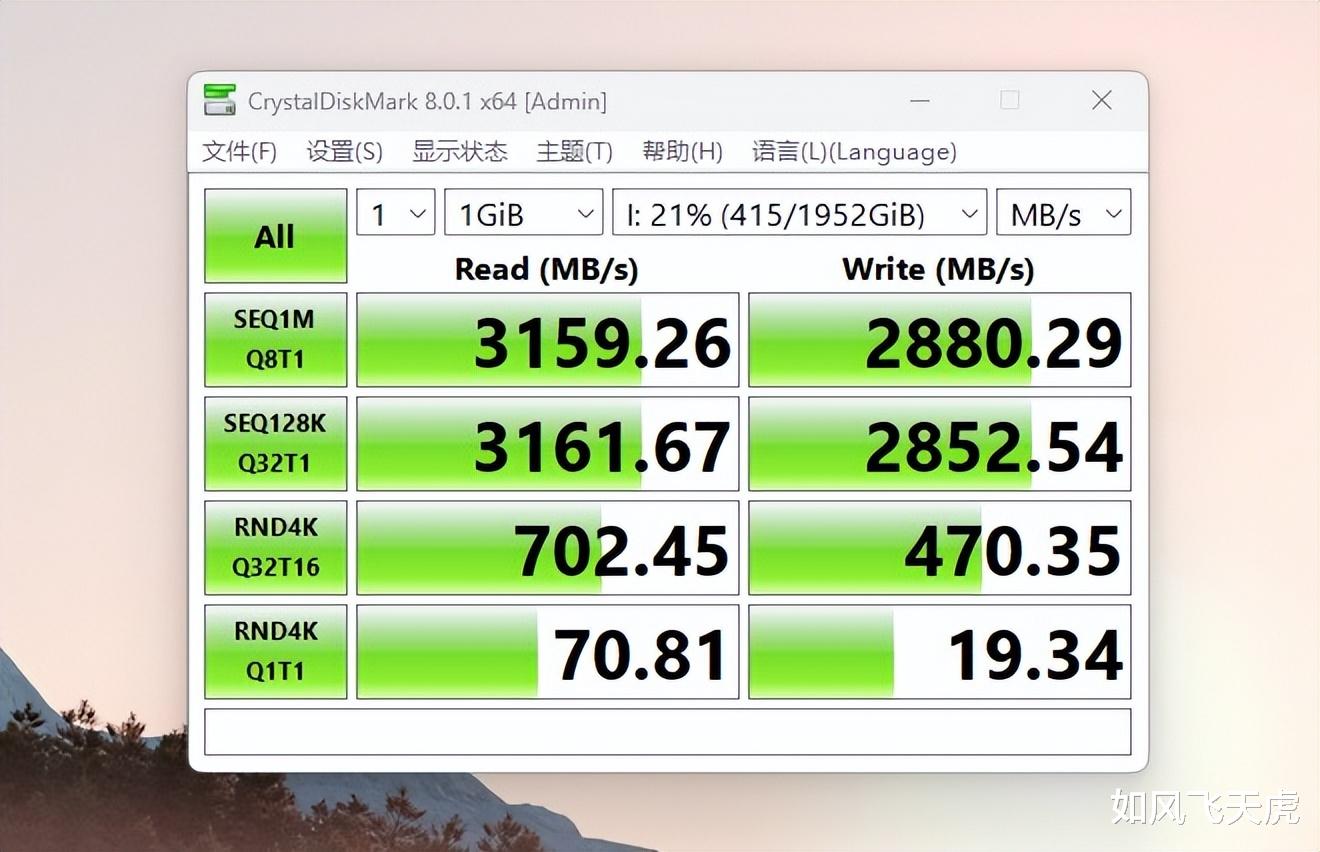Run all benchmarks with the All button
1320x852 pixels.
tap(275, 236)
